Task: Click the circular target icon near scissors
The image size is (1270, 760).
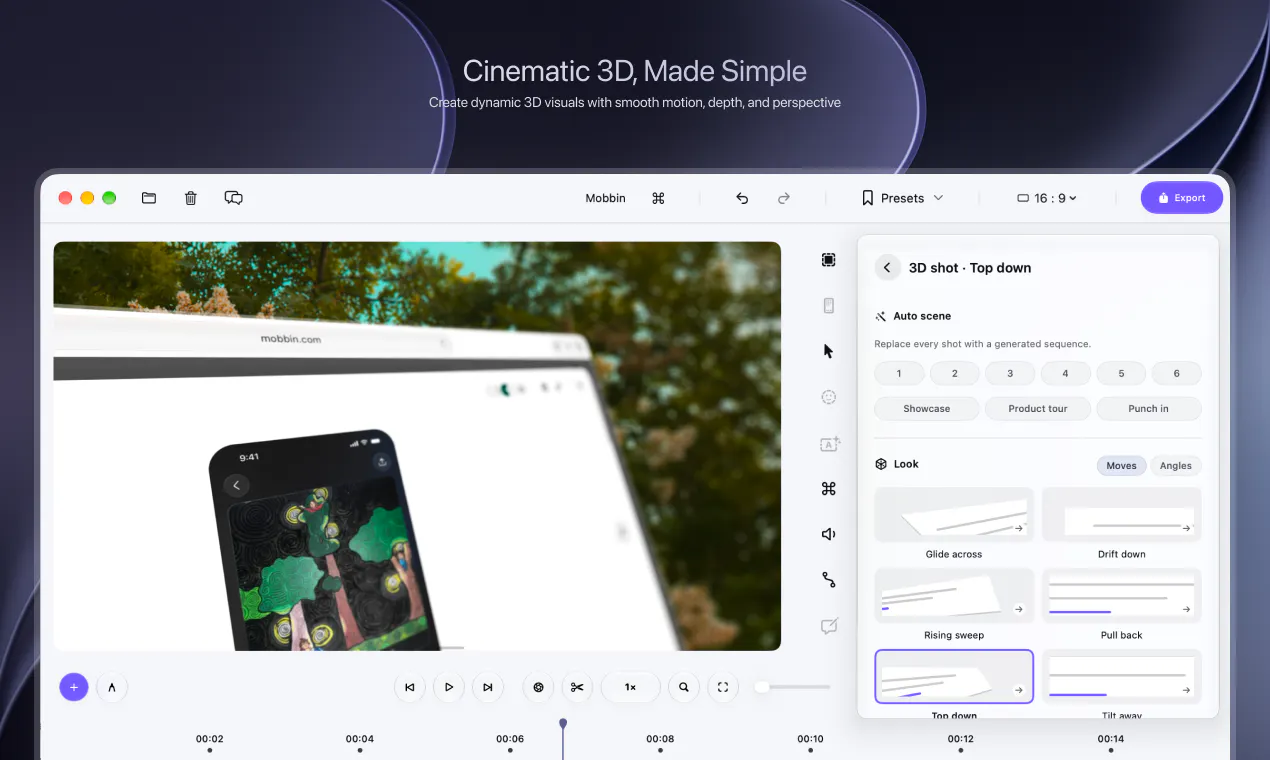Action: 538,687
